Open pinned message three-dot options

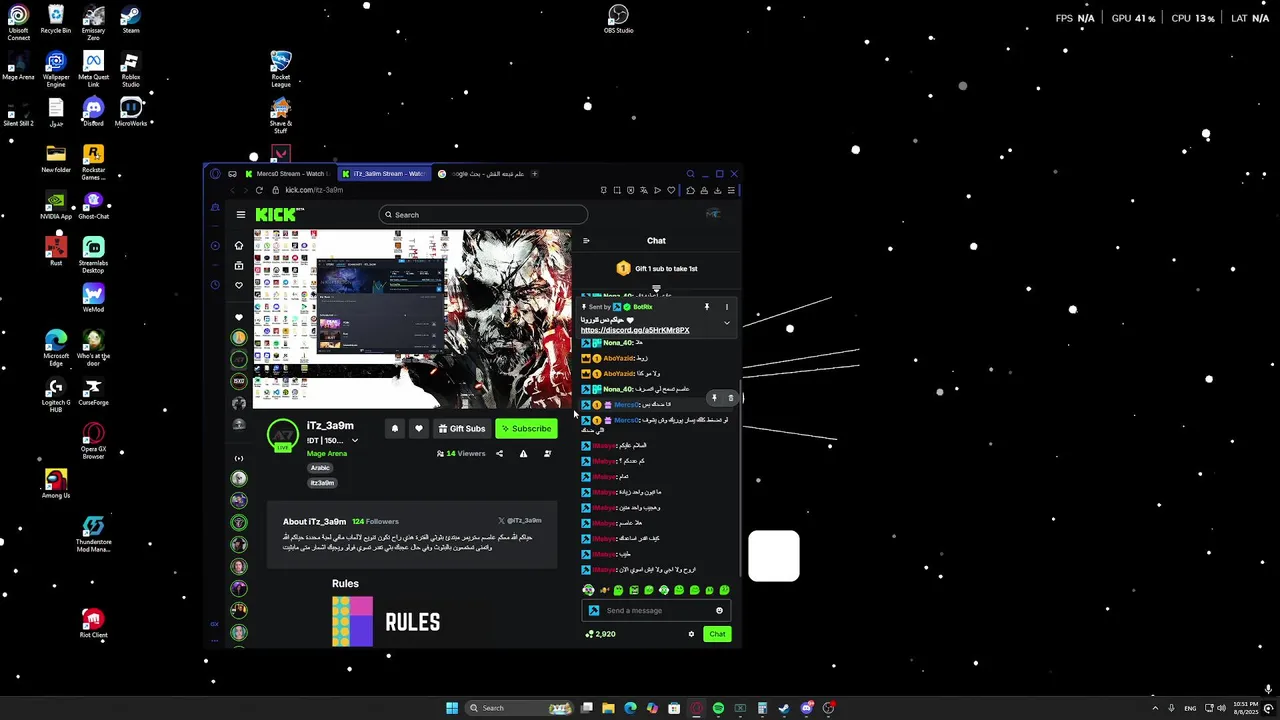coord(727,307)
